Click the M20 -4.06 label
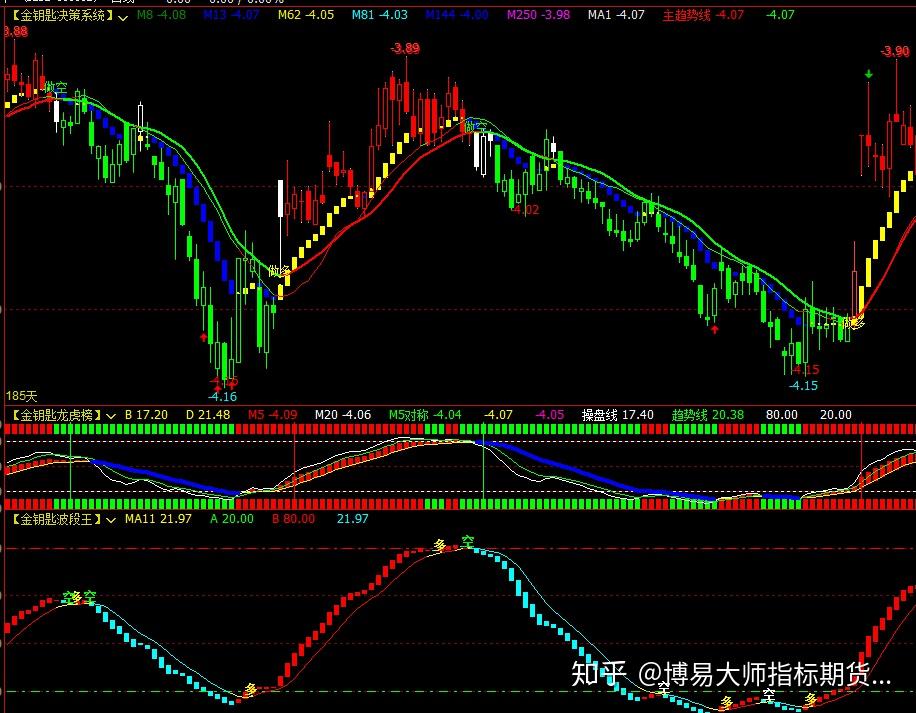This screenshot has height=713, width=916. click(x=343, y=415)
